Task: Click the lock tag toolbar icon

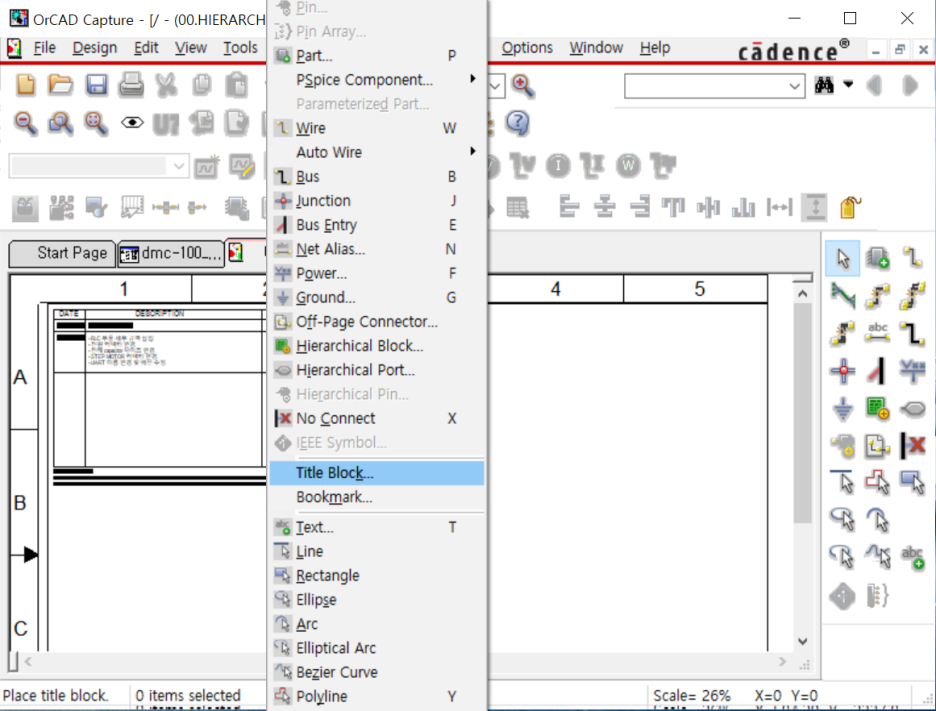Action: 850,207
